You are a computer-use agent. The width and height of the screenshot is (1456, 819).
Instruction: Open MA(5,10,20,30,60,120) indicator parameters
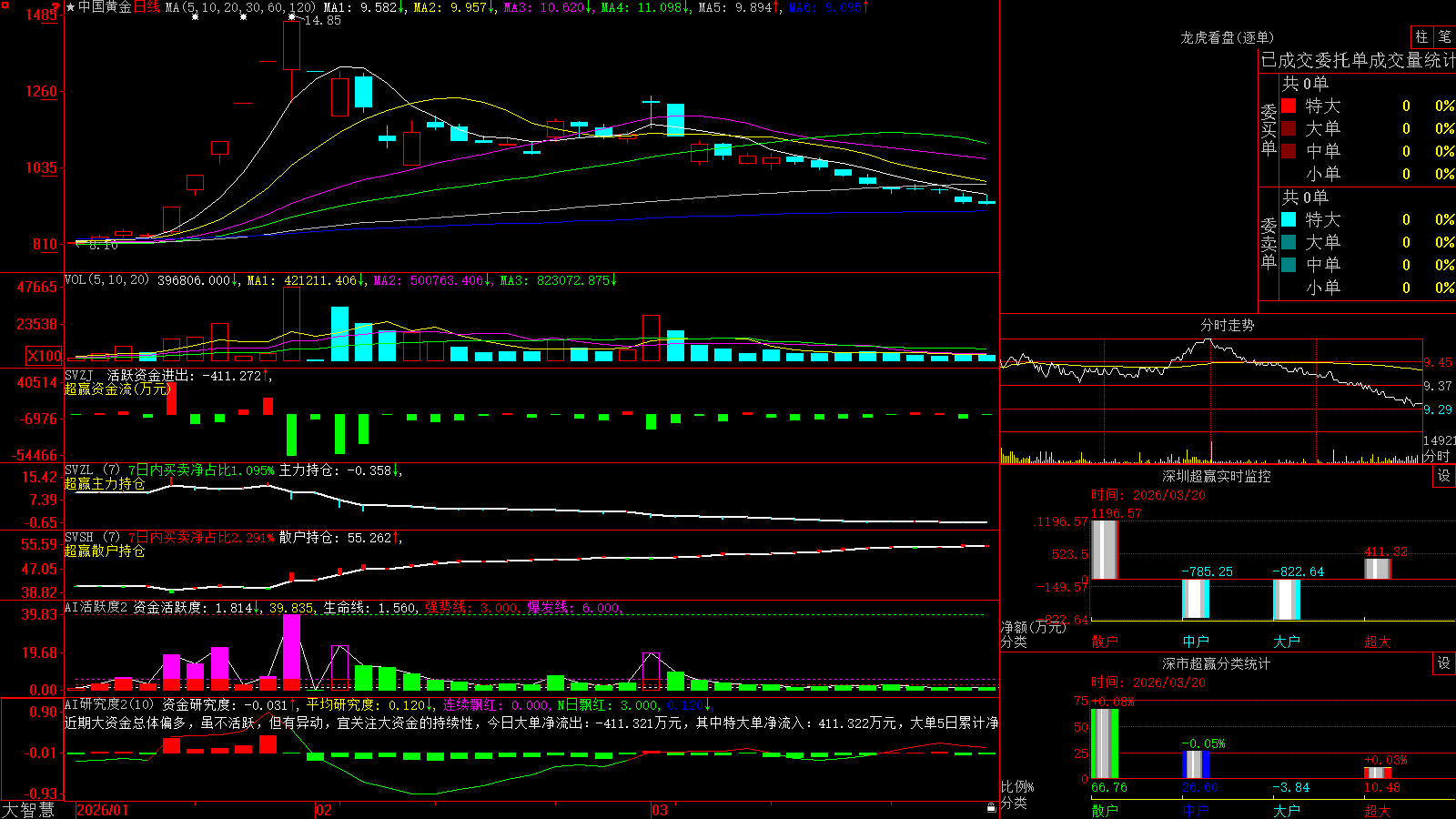click(x=240, y=7)
